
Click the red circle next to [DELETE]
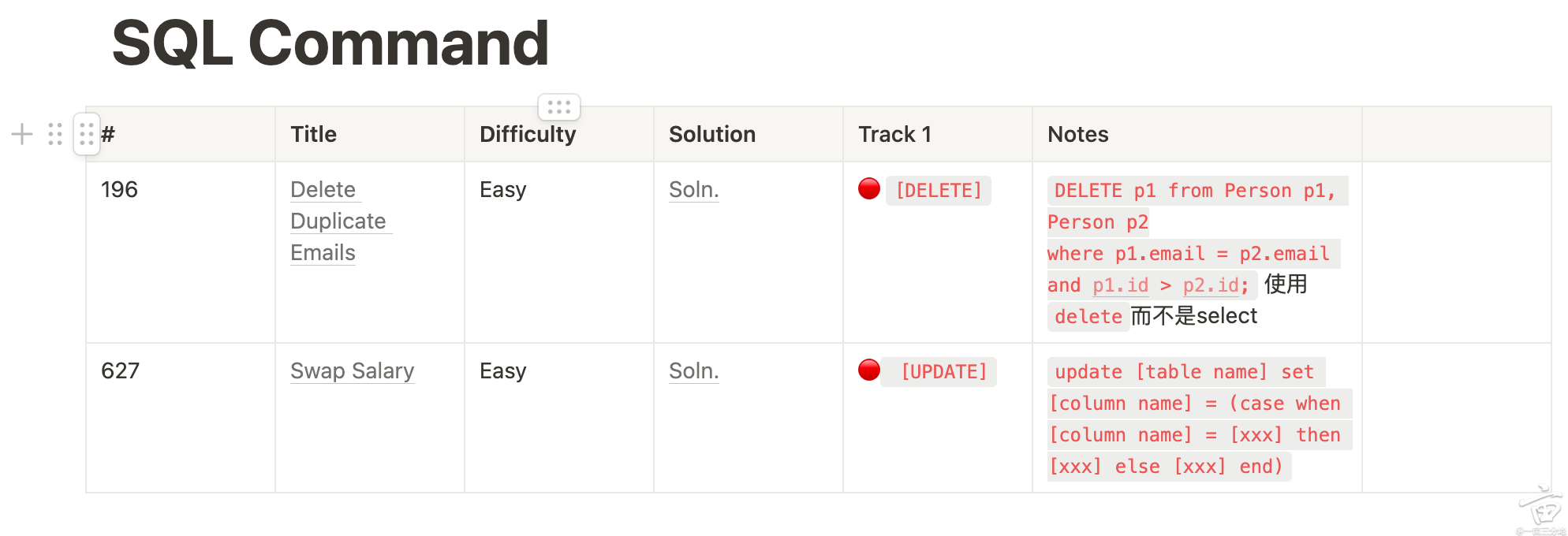pos(869,189)
